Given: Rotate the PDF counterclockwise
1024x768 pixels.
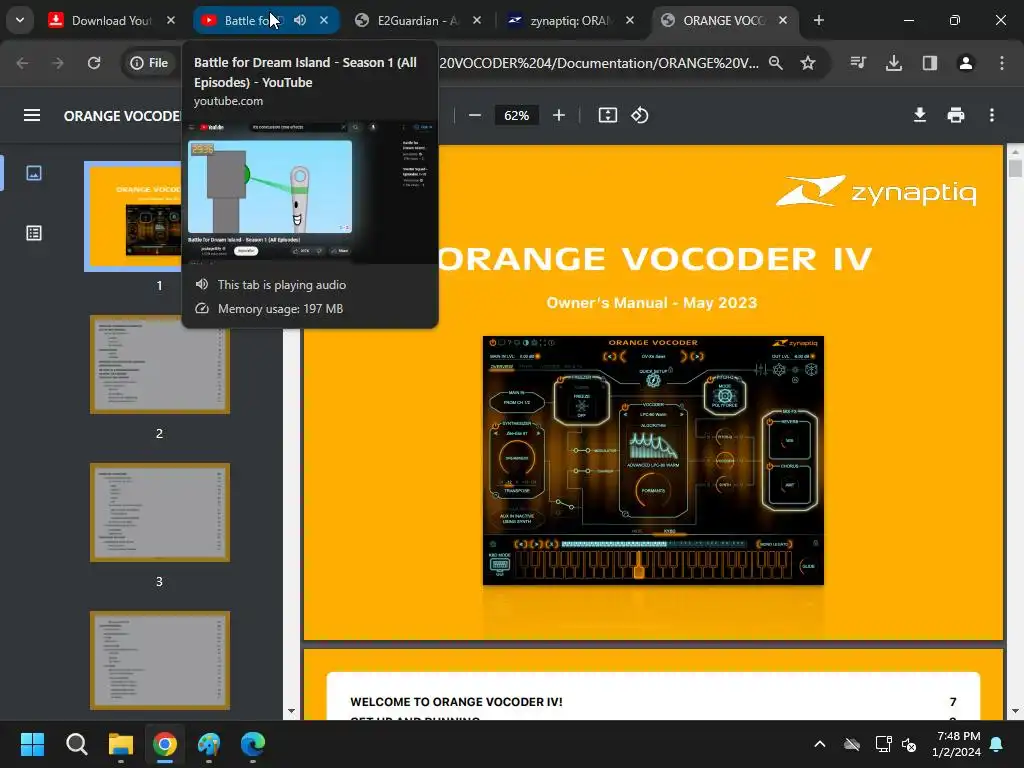Looking at the screenshot, I should [x=640, y=116].
